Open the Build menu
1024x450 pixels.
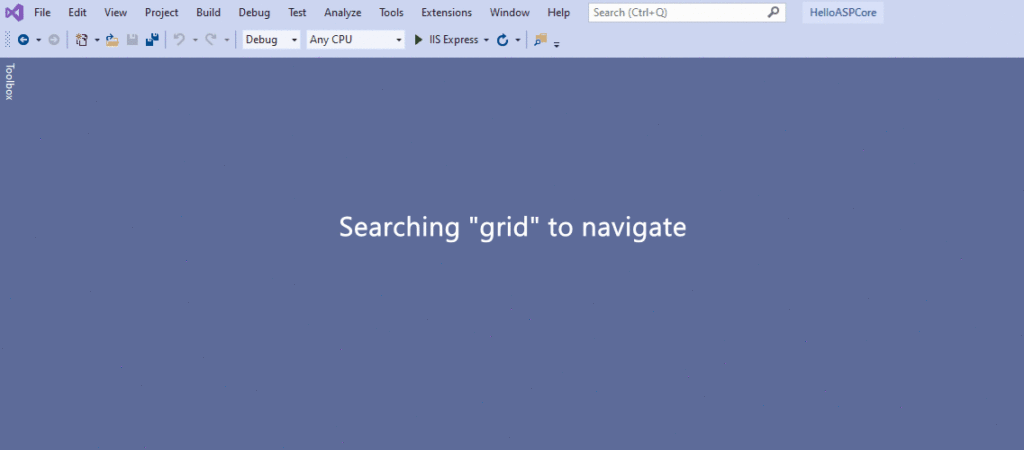click(x=208, y=12)
